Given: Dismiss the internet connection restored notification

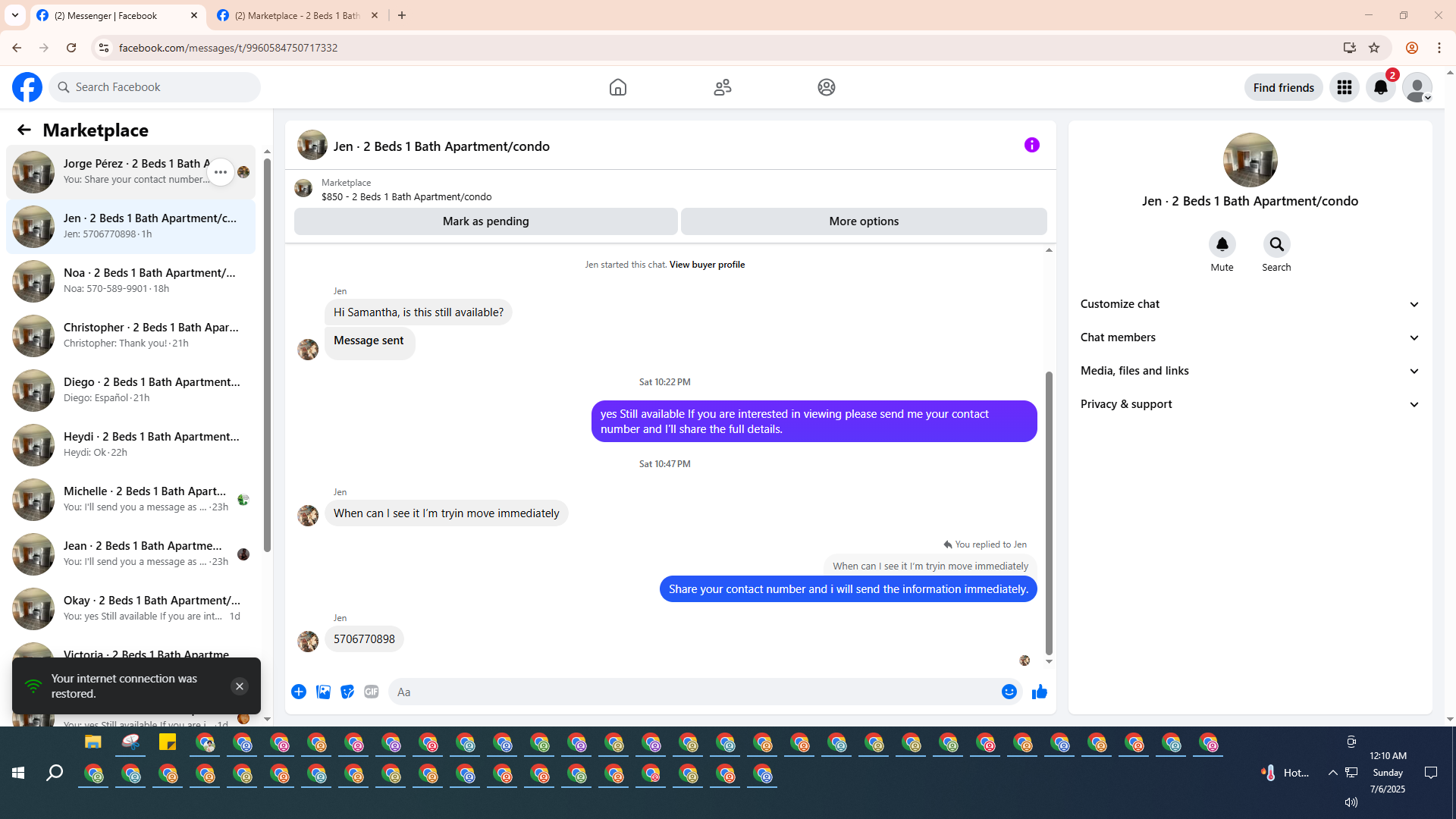Looking at the screenshot, I should tap(239, 686).
